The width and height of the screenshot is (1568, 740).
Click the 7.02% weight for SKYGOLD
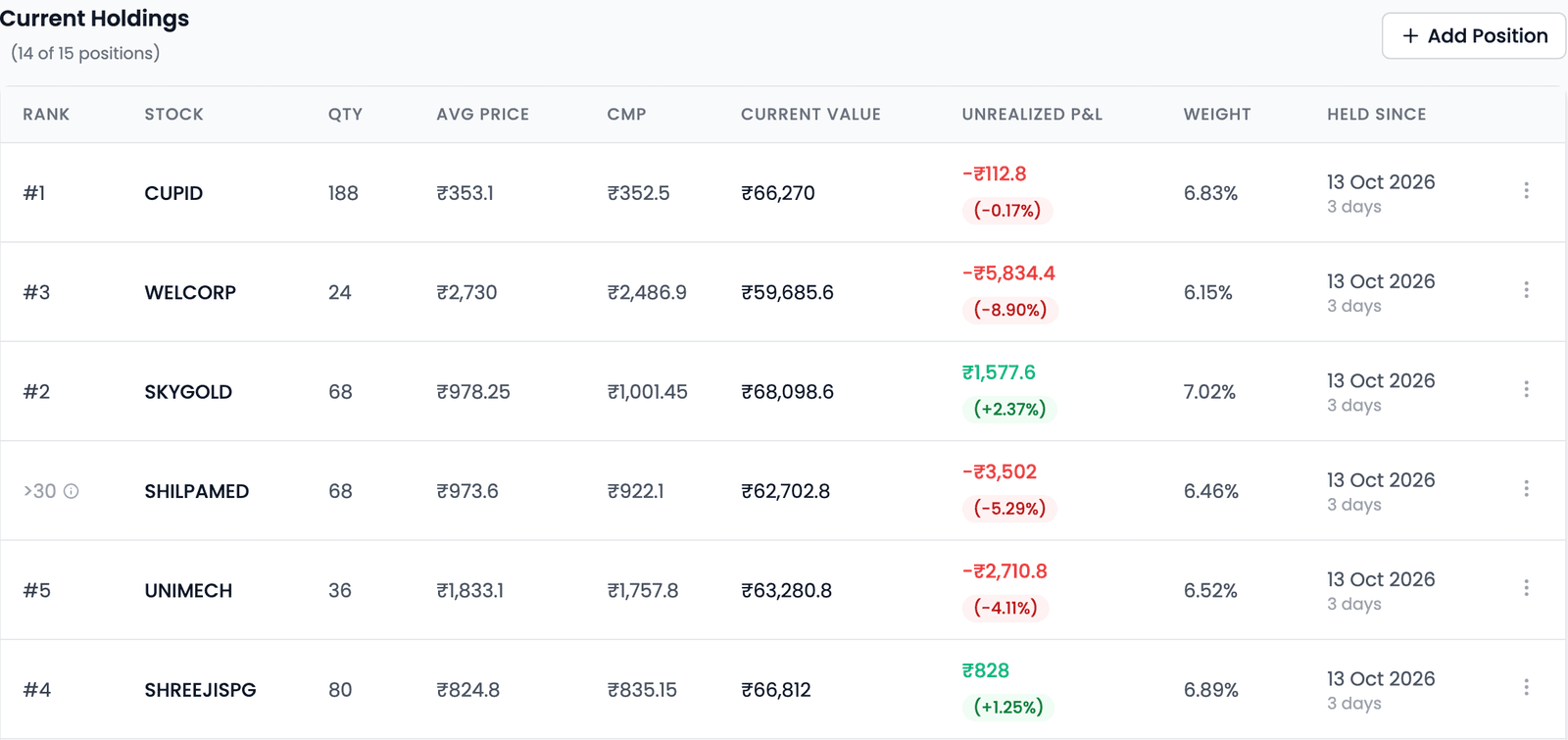tap(1209, 392)
